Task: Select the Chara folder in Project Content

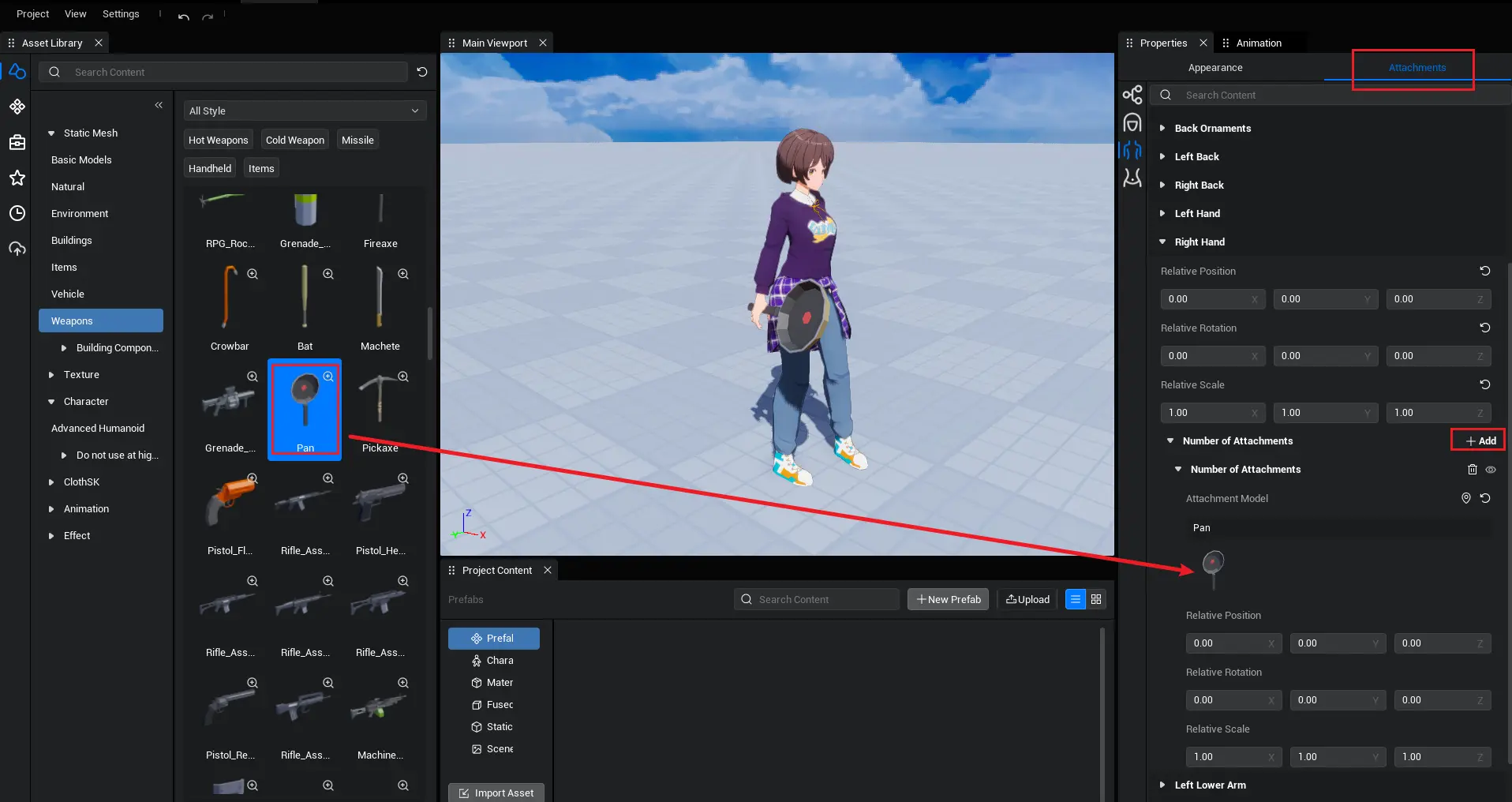Action: (x=493, y=661)
